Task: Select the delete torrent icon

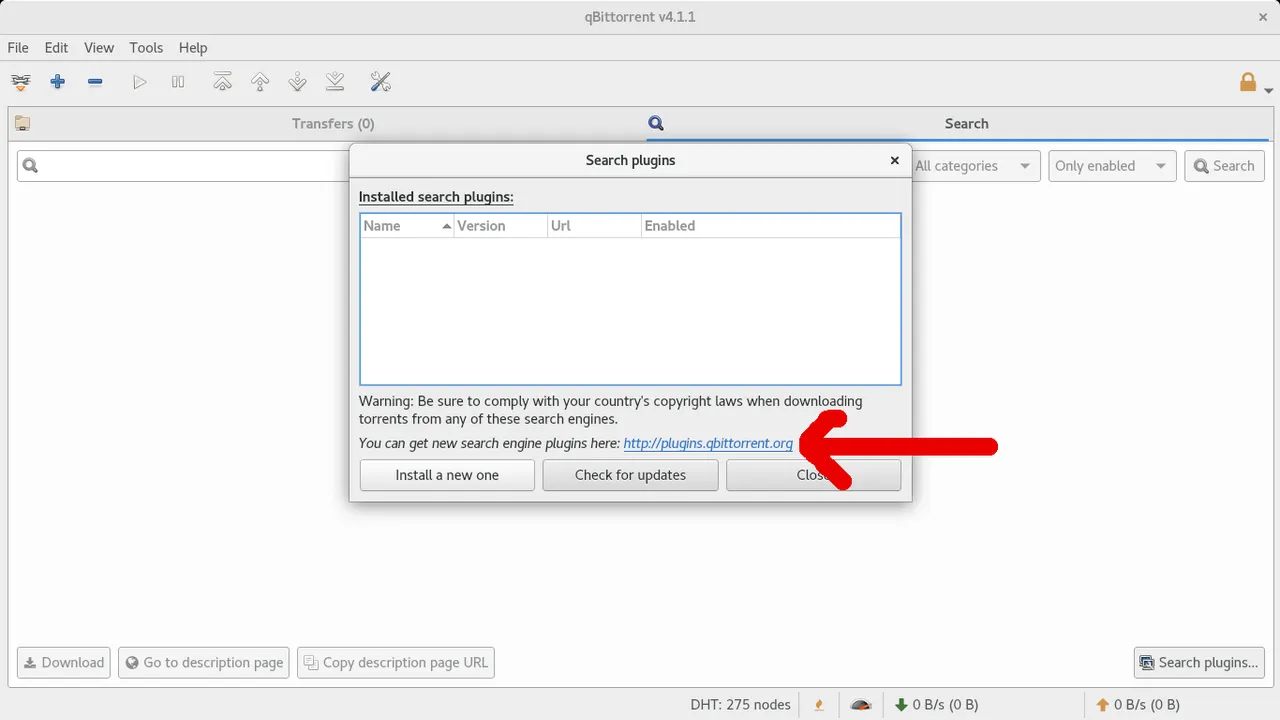Action: [x=95, y=81]
